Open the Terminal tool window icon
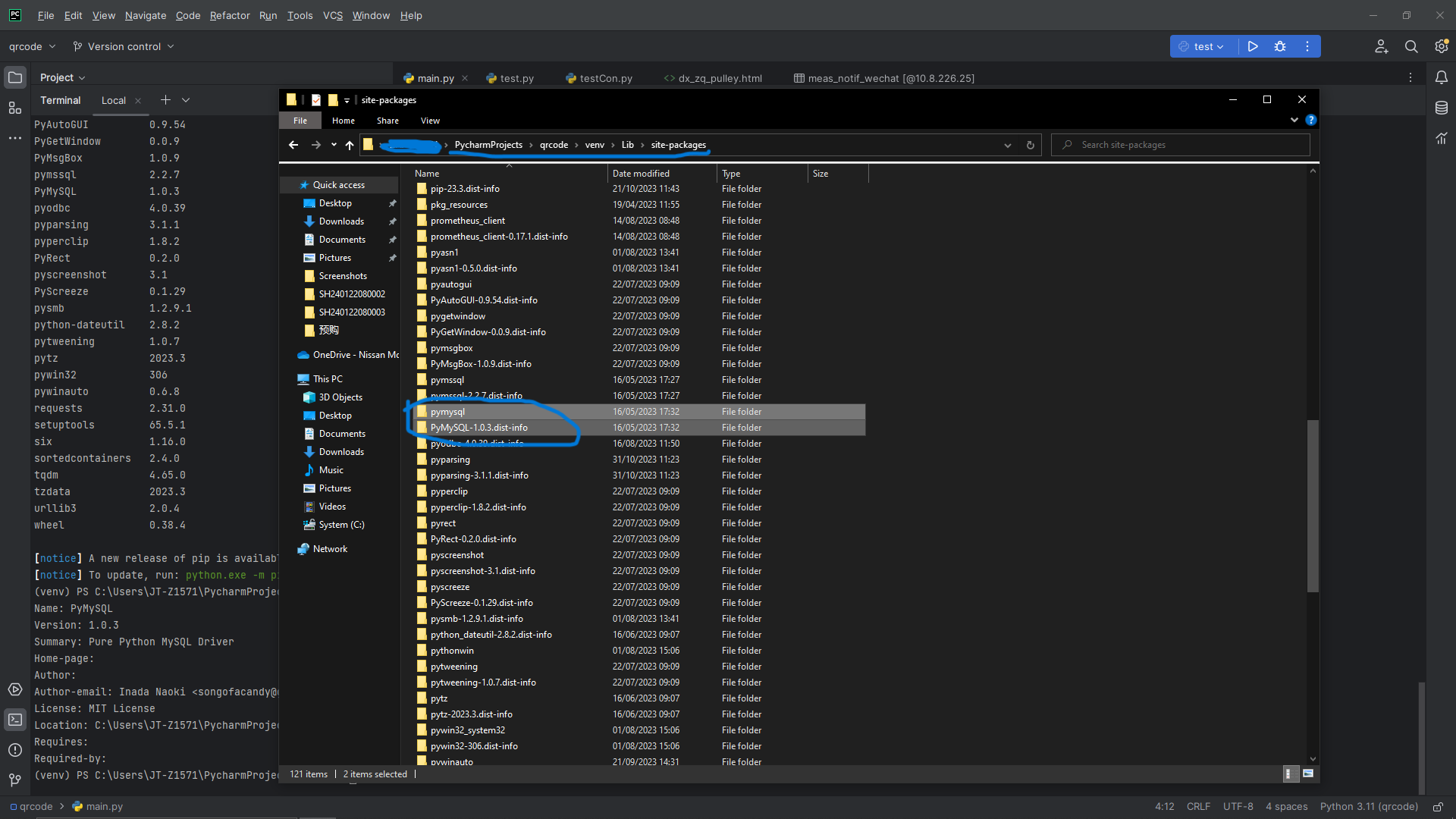Image resolution: width=1456 pixels, height=819 pixels. click(15, 720)
